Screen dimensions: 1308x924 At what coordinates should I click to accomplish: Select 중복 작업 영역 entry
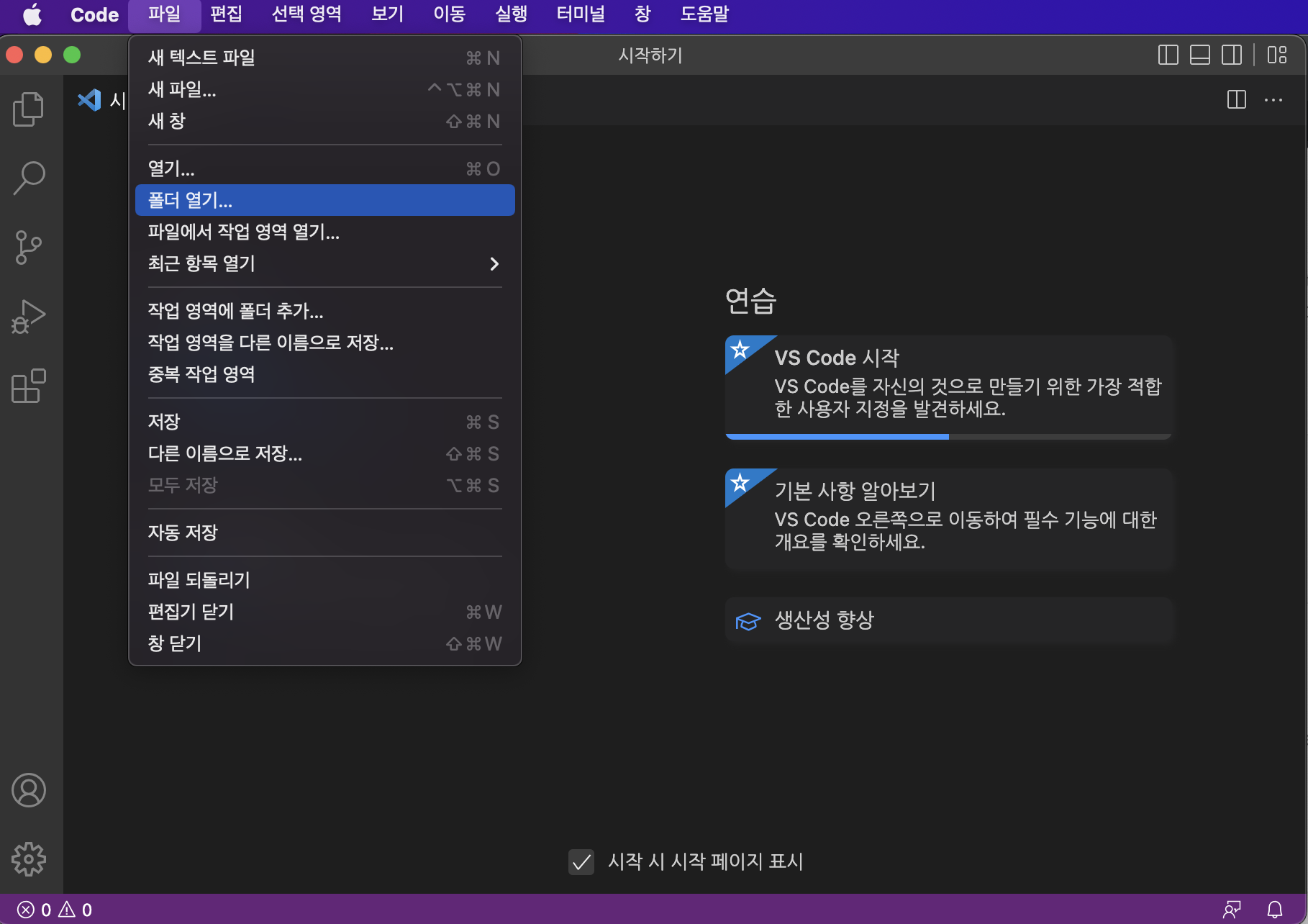click(325, 374)
